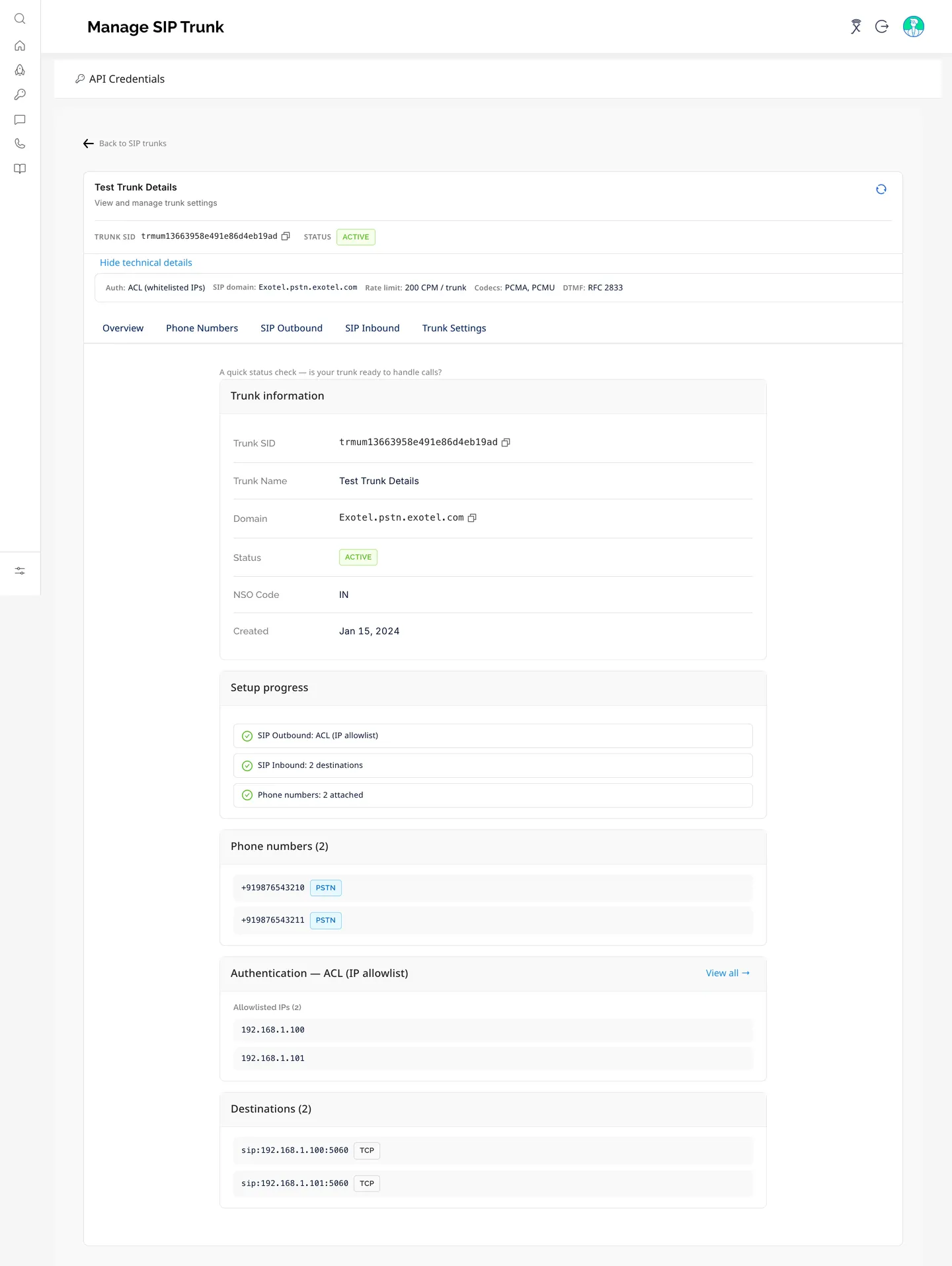Viewport: 952px width, 1266px height.
Task: Click SIP Inbound: 2 destinations row
Action: (x=493, y=765)
